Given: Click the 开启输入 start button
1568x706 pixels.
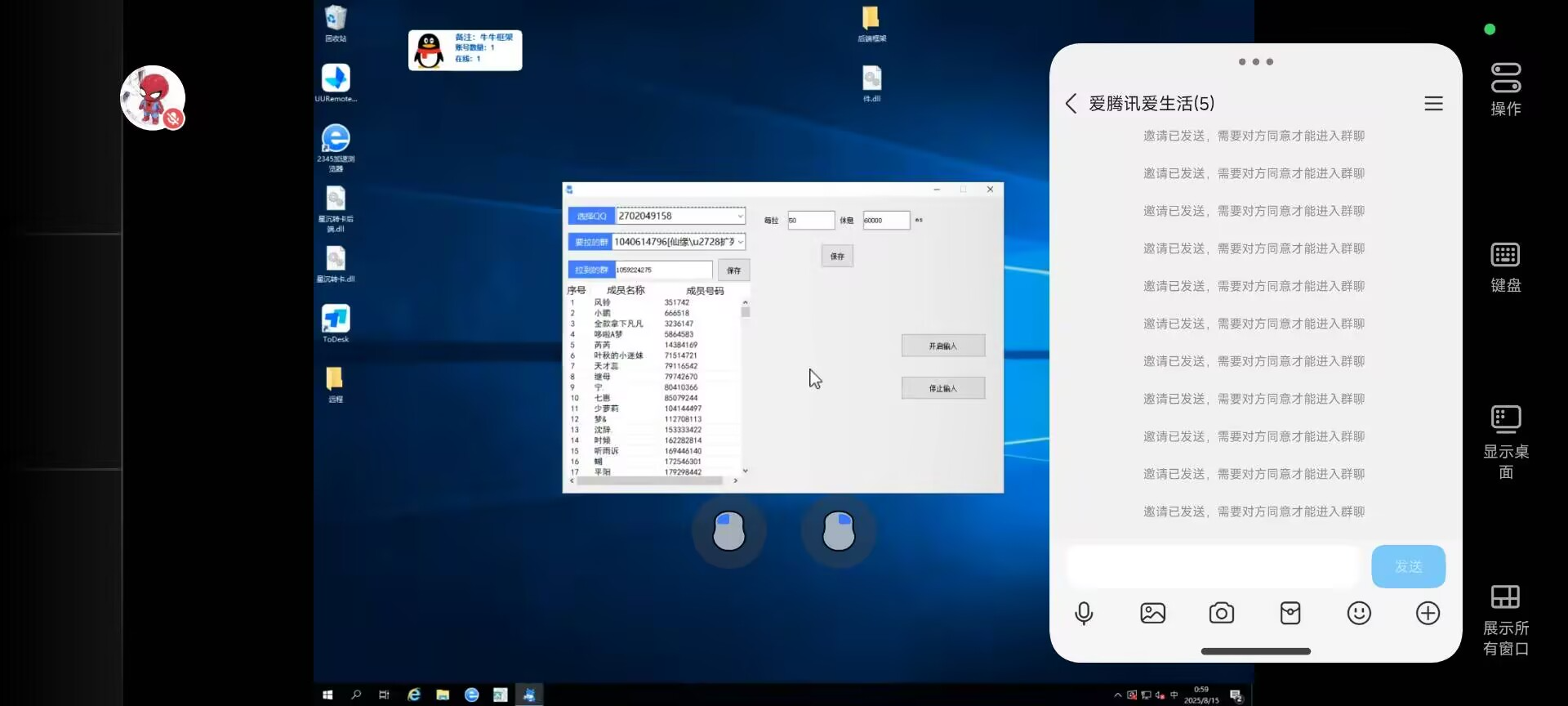Looking at the screenshot, I should tap(942, 346).
